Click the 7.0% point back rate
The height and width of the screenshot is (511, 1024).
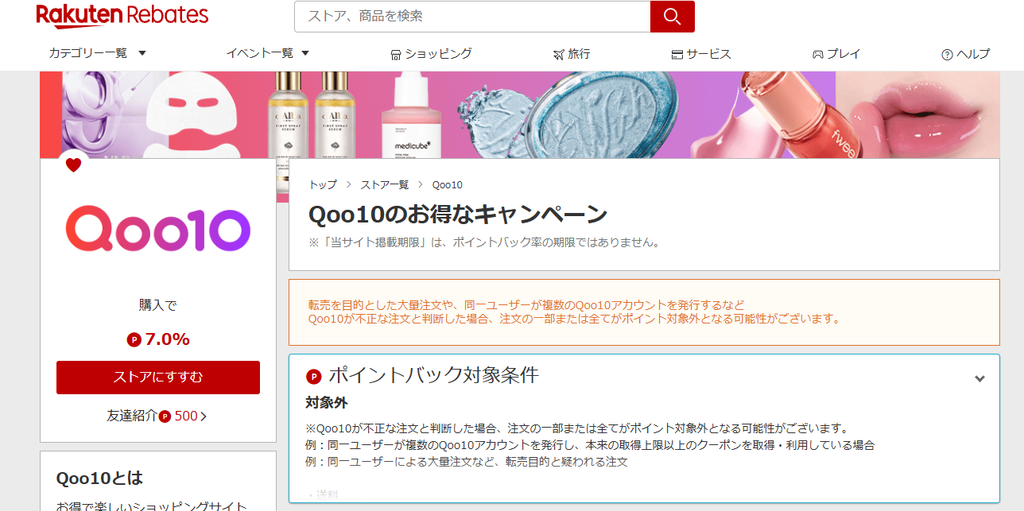(167, 339)
